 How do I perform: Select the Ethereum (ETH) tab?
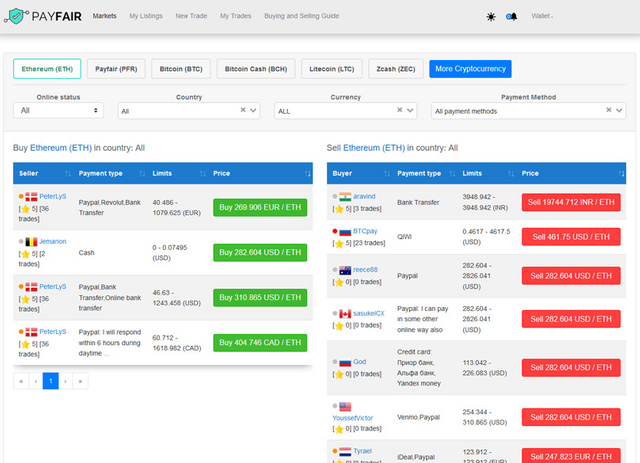pyautogui.click(x=47, y=69)
